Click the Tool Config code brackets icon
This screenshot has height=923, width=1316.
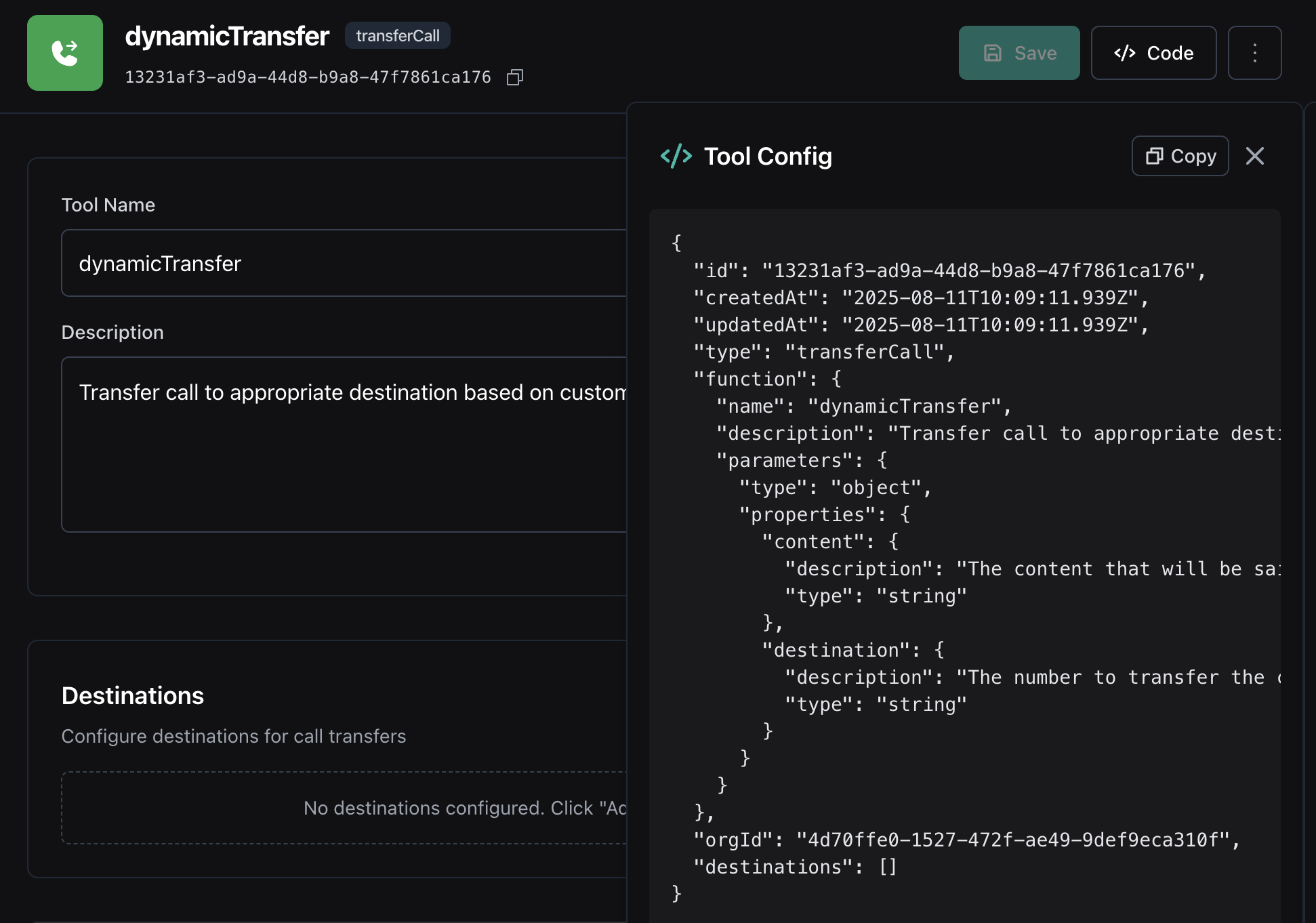(x=676, y=156)
